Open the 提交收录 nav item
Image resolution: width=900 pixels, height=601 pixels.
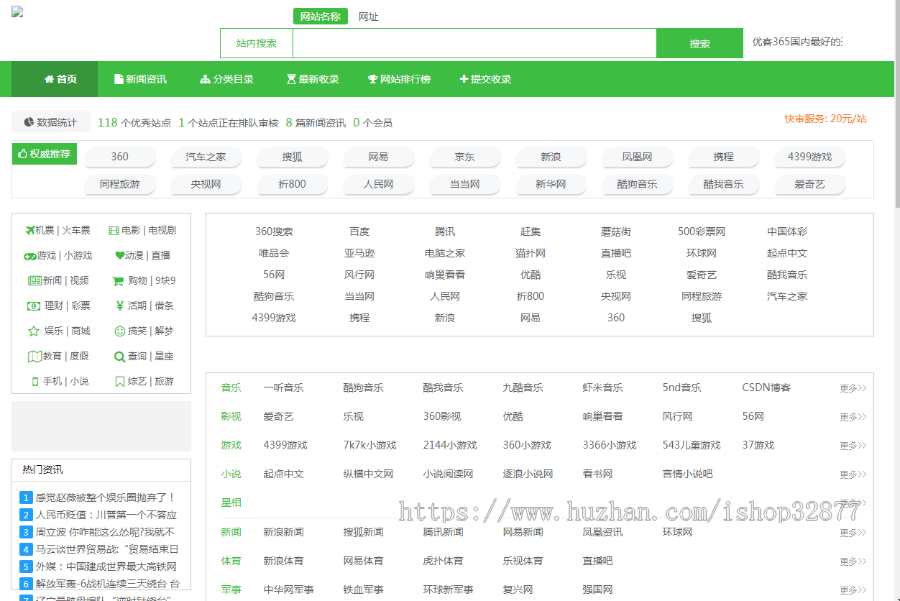point(485,79)
